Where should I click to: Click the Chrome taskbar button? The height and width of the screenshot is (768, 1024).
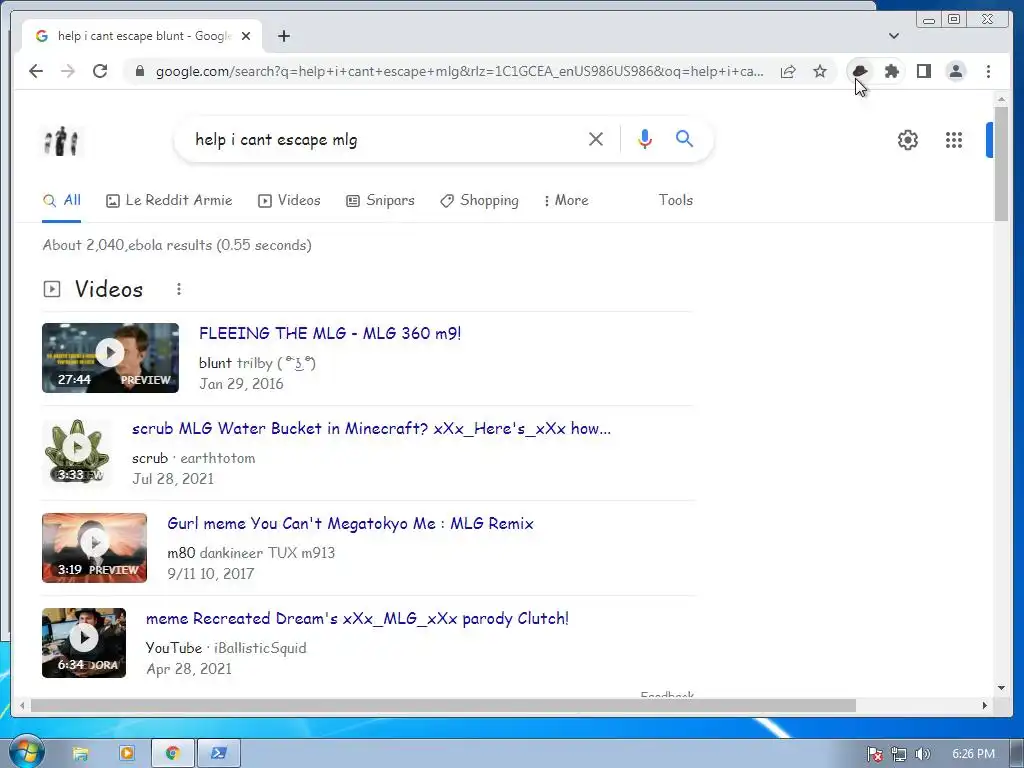172,754
